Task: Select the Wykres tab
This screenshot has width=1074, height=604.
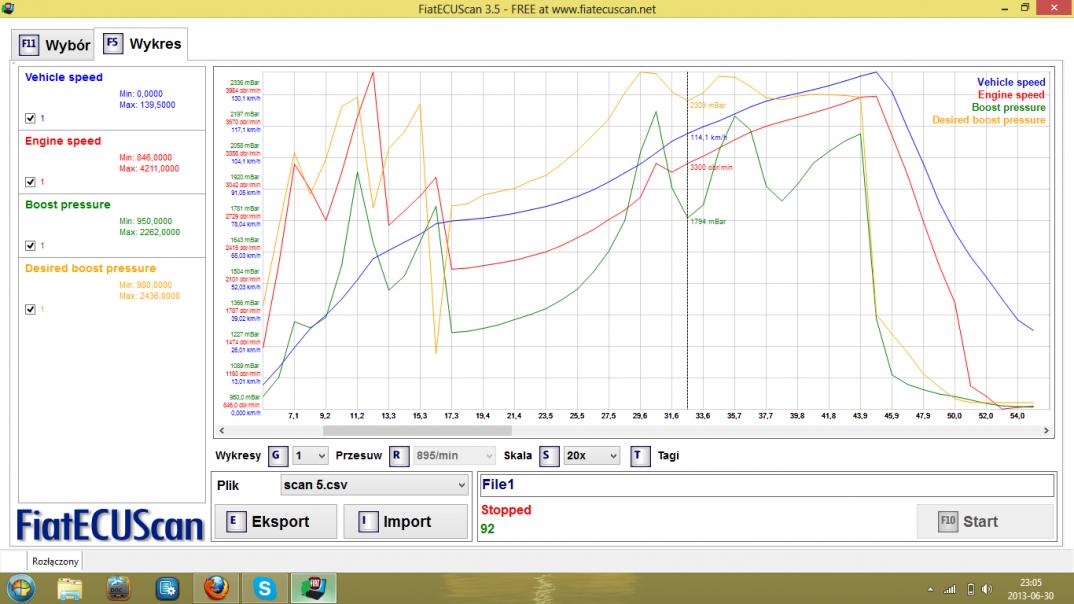Action: click(141, 44)
